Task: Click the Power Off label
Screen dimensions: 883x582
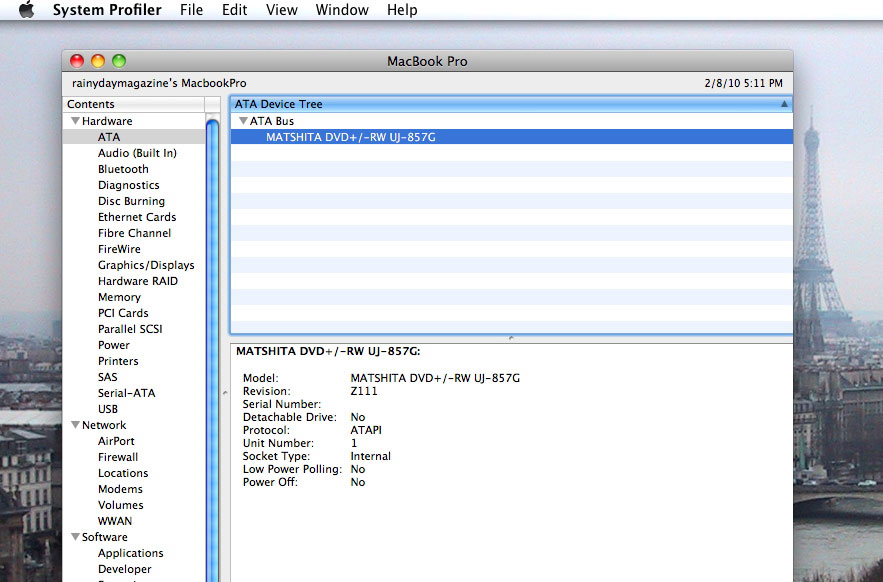Action: [x=270, y=482]
